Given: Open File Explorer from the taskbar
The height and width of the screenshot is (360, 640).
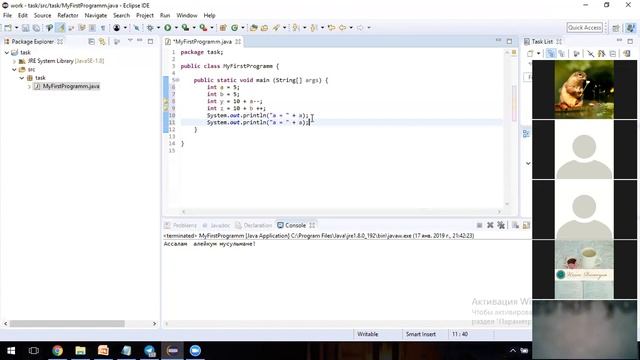Looking at the screenshot, I should [x=80, y=351].
